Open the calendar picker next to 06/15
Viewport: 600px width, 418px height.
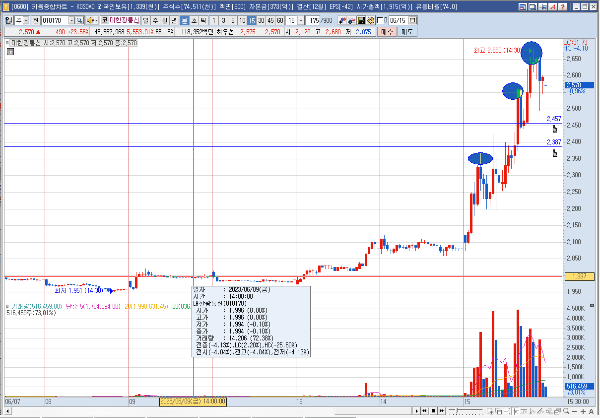412,20
